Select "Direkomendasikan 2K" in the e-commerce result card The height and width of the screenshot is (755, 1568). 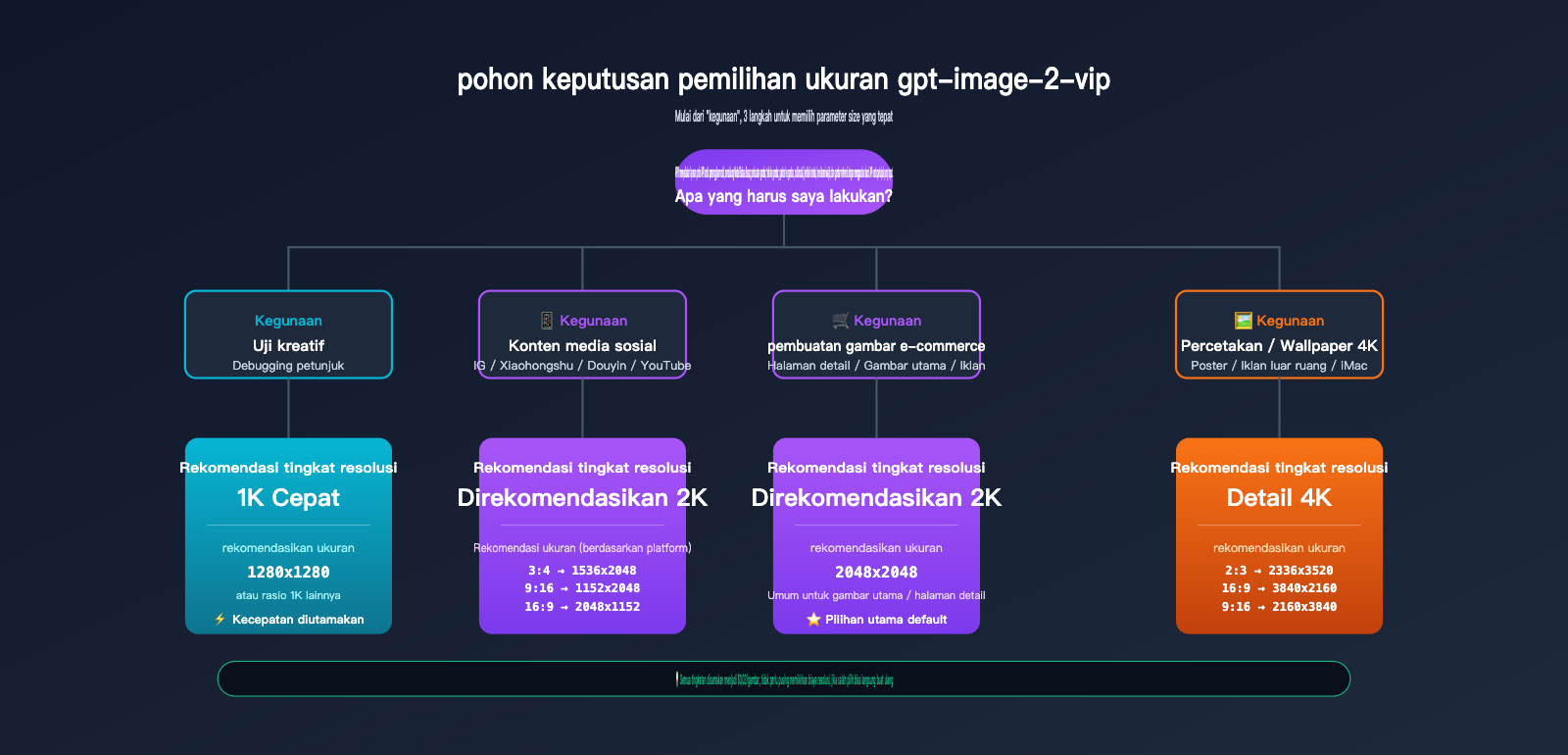pos(876,498)
